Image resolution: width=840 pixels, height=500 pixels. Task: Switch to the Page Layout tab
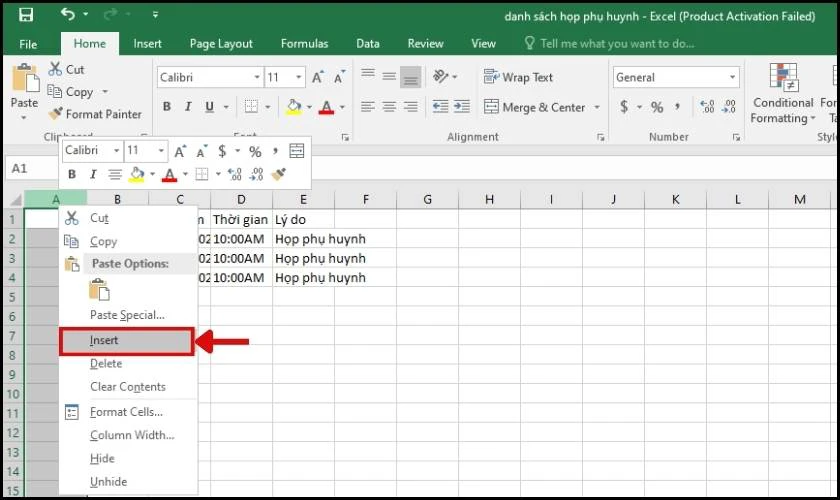coord(221,44)
